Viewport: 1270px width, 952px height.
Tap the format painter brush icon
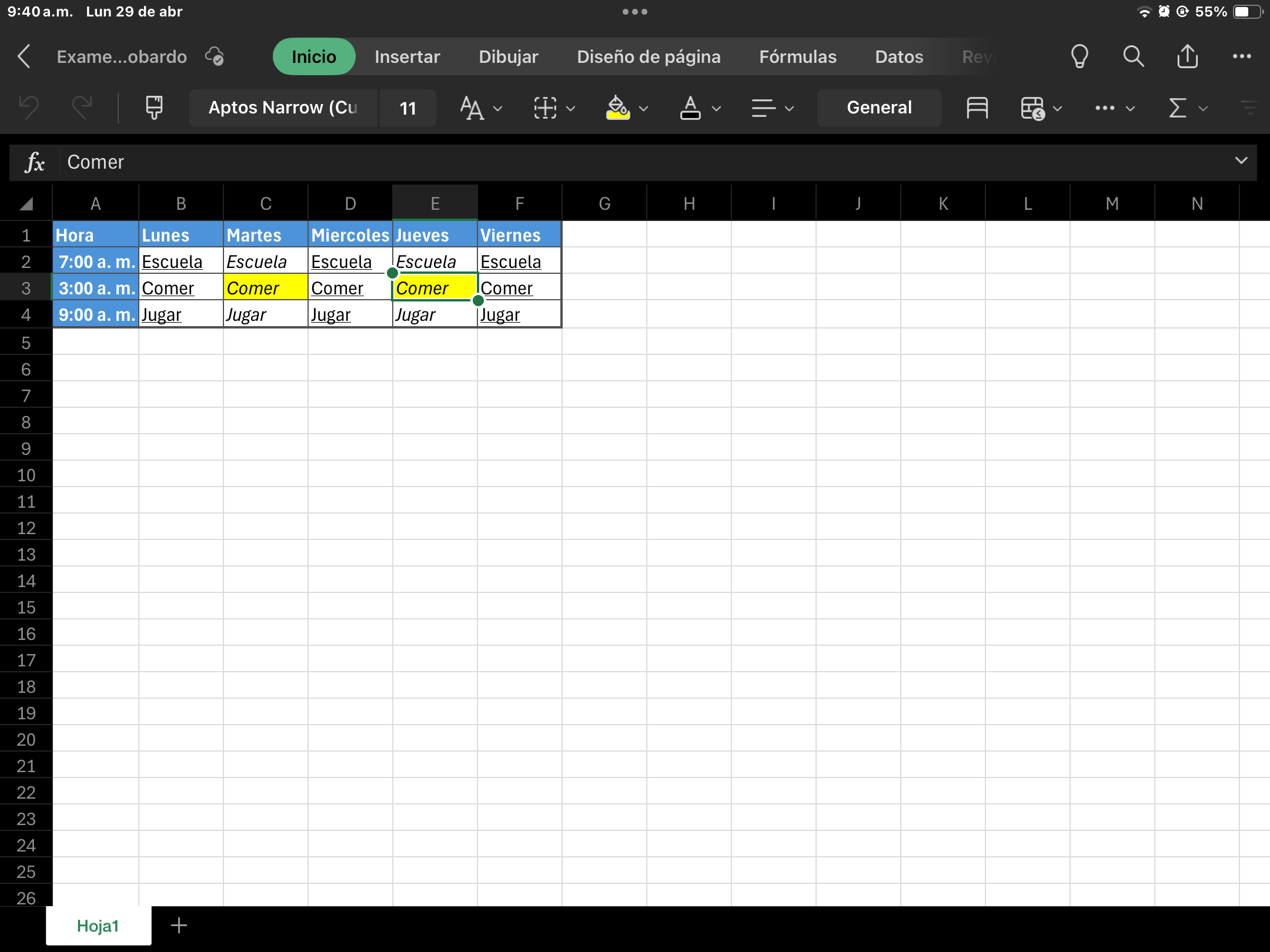tap(154, 108)
